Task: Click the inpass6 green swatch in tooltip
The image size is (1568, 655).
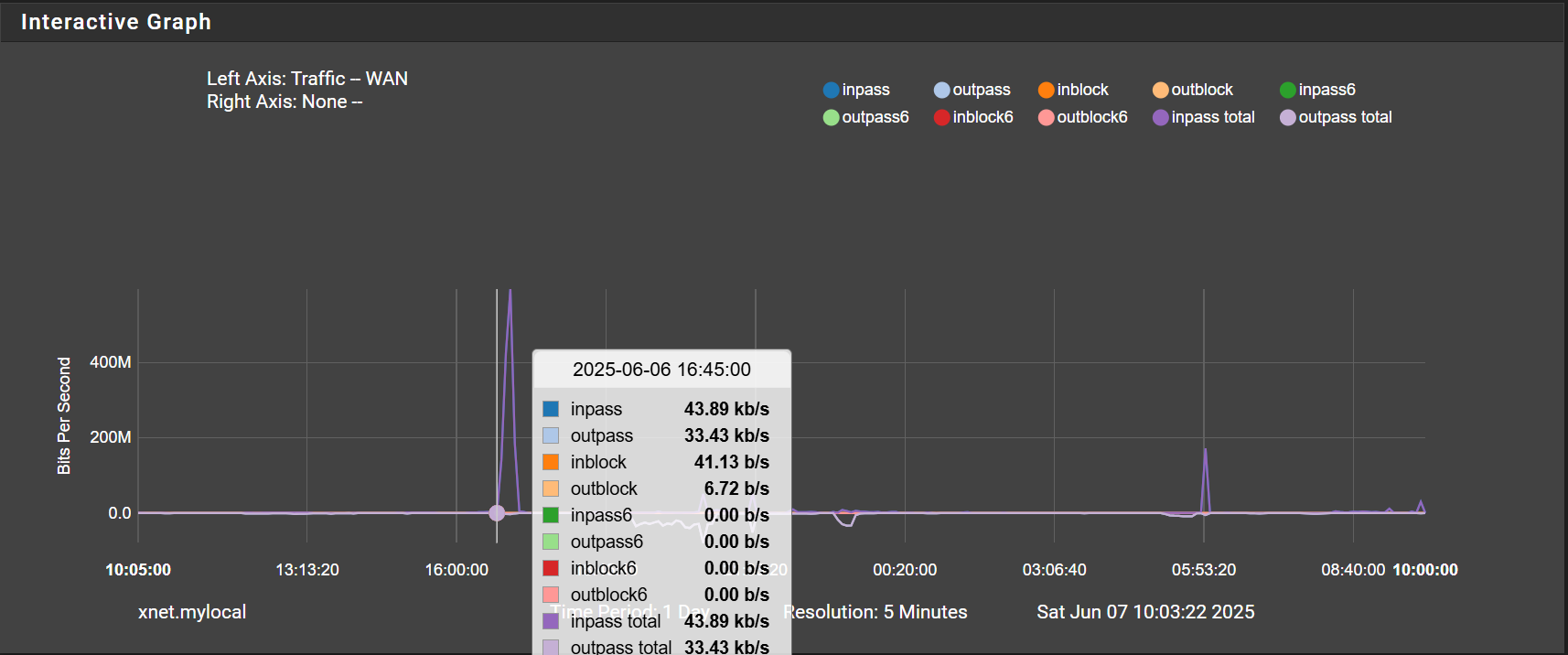Action: tap(551, 515)
